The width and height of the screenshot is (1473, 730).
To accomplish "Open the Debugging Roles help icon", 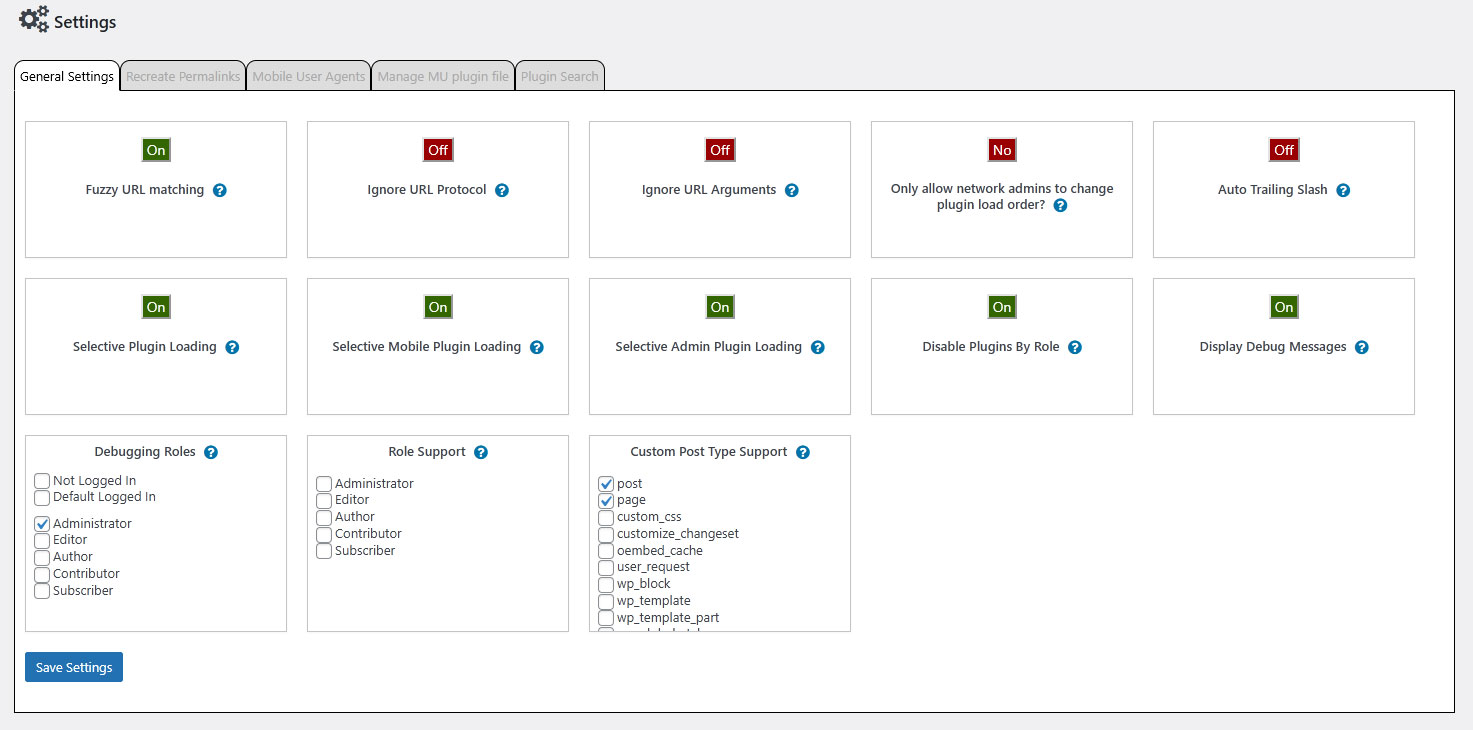I will [210, 452].
